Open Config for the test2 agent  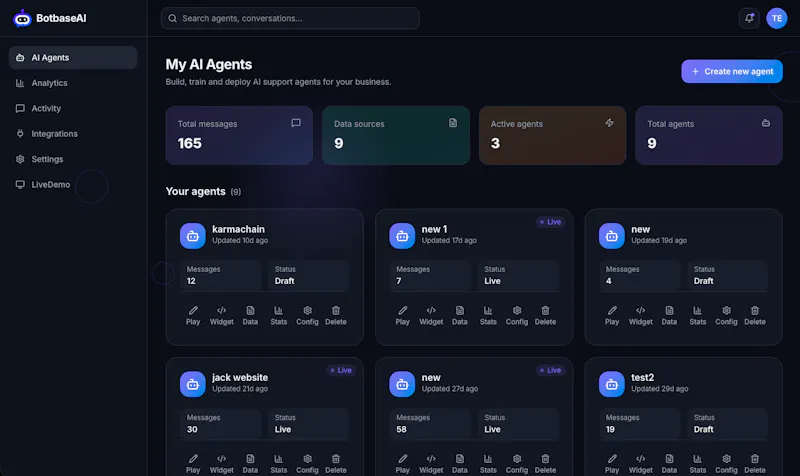(727, 464)
